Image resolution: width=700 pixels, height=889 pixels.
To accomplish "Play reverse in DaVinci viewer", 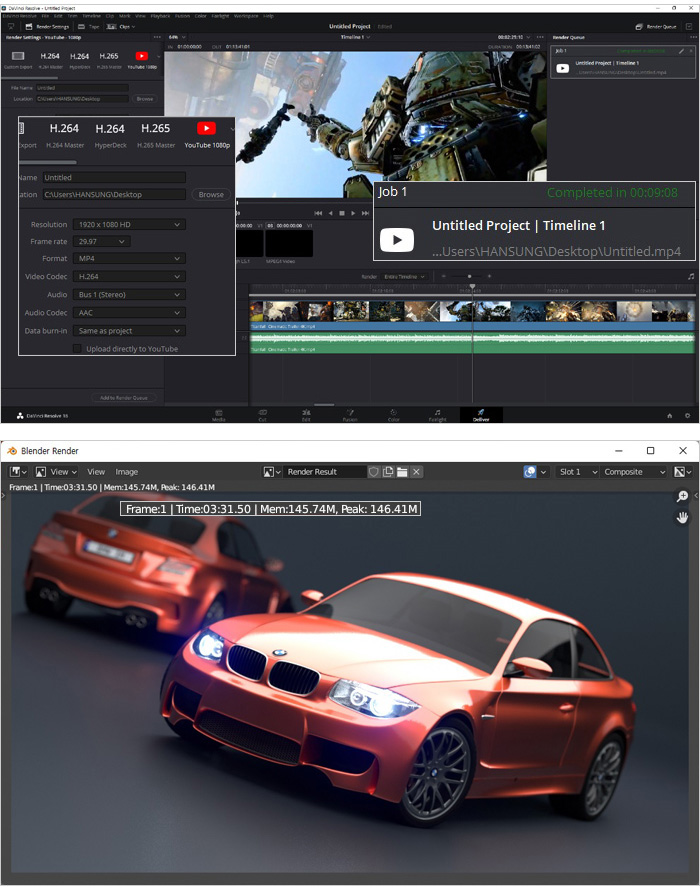I will pyautogui.click(x=330, y=213).
